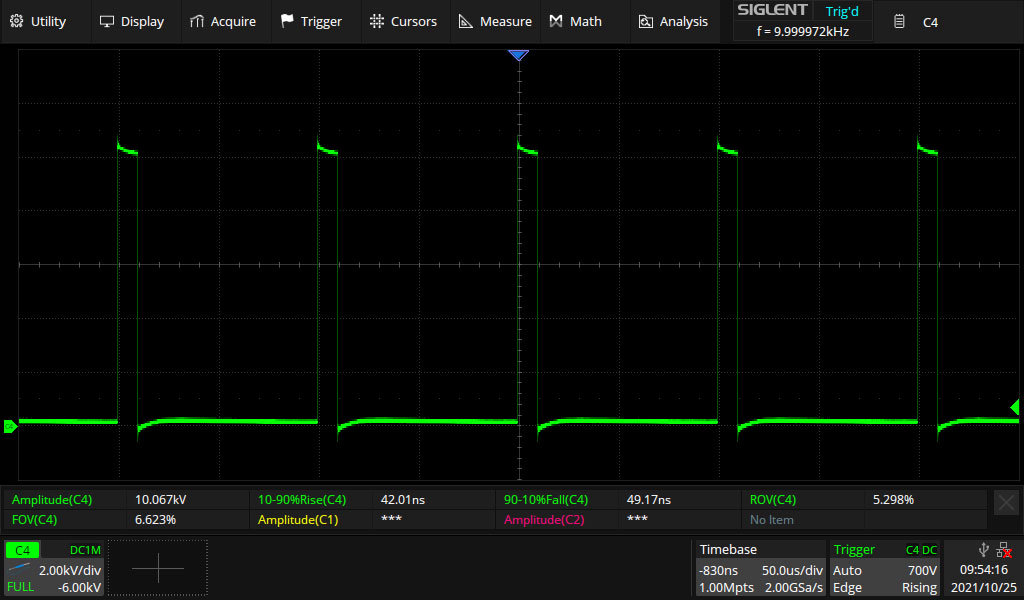The image size is (1024, 600).
Task: Click the 1.00Mpts memory depth
Action: coord(726,588)
